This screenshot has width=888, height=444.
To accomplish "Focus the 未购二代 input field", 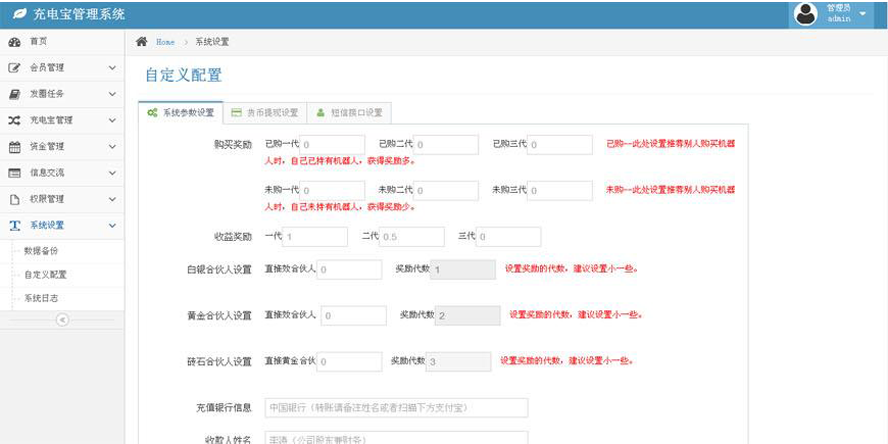I will [x=446, y=191].
